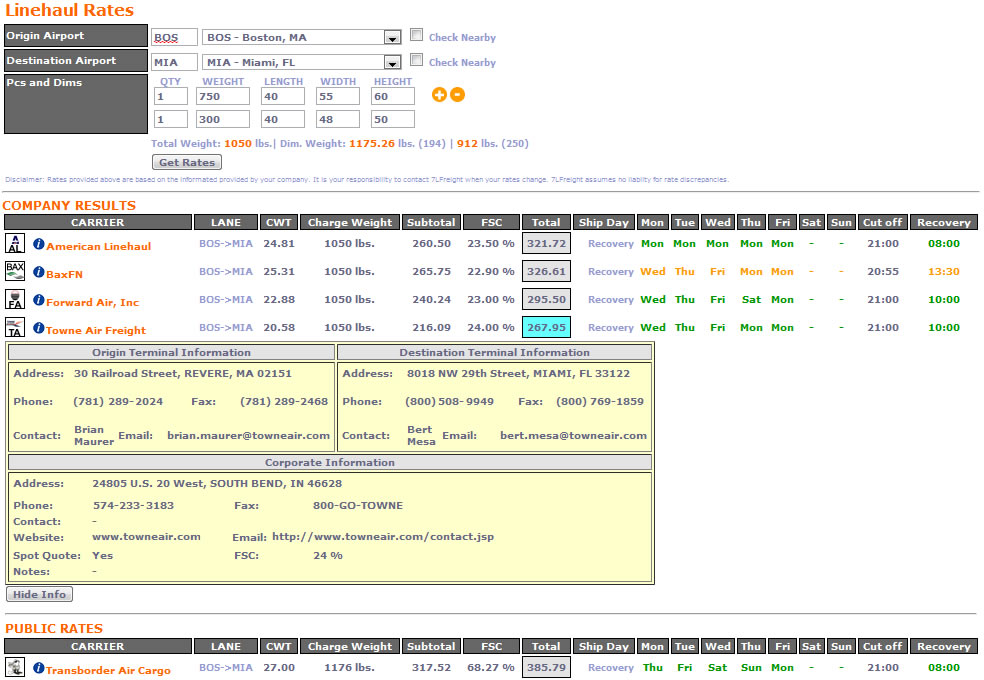
Task: Click the Towne Air Freight logo icon
Action: point(15,327)
